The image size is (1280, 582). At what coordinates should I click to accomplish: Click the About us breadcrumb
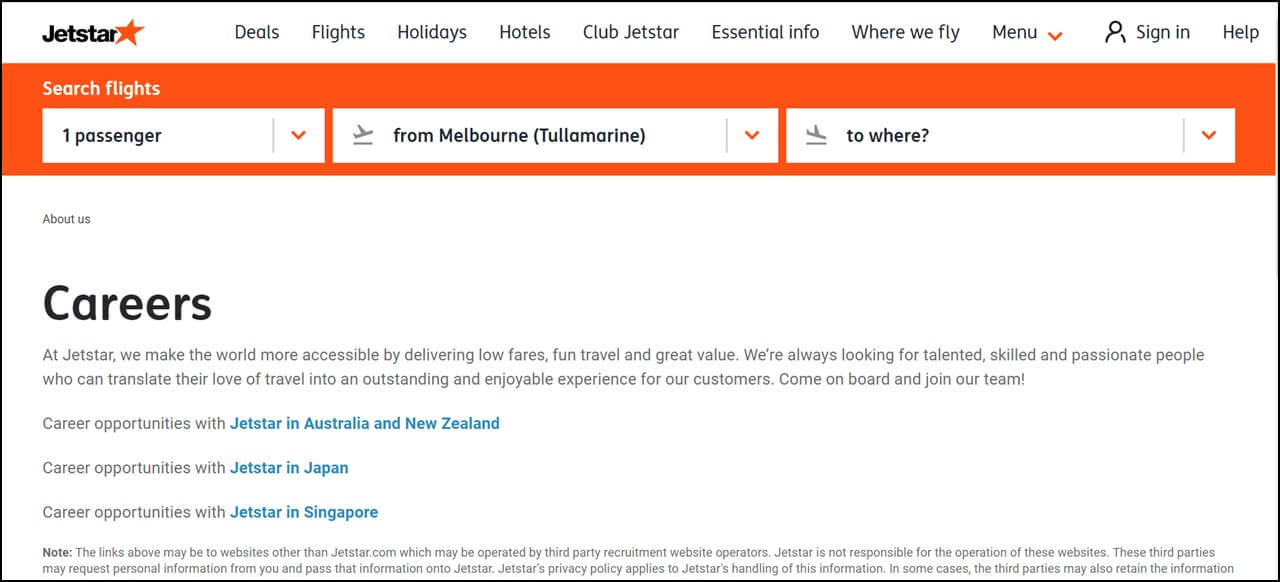66,219
